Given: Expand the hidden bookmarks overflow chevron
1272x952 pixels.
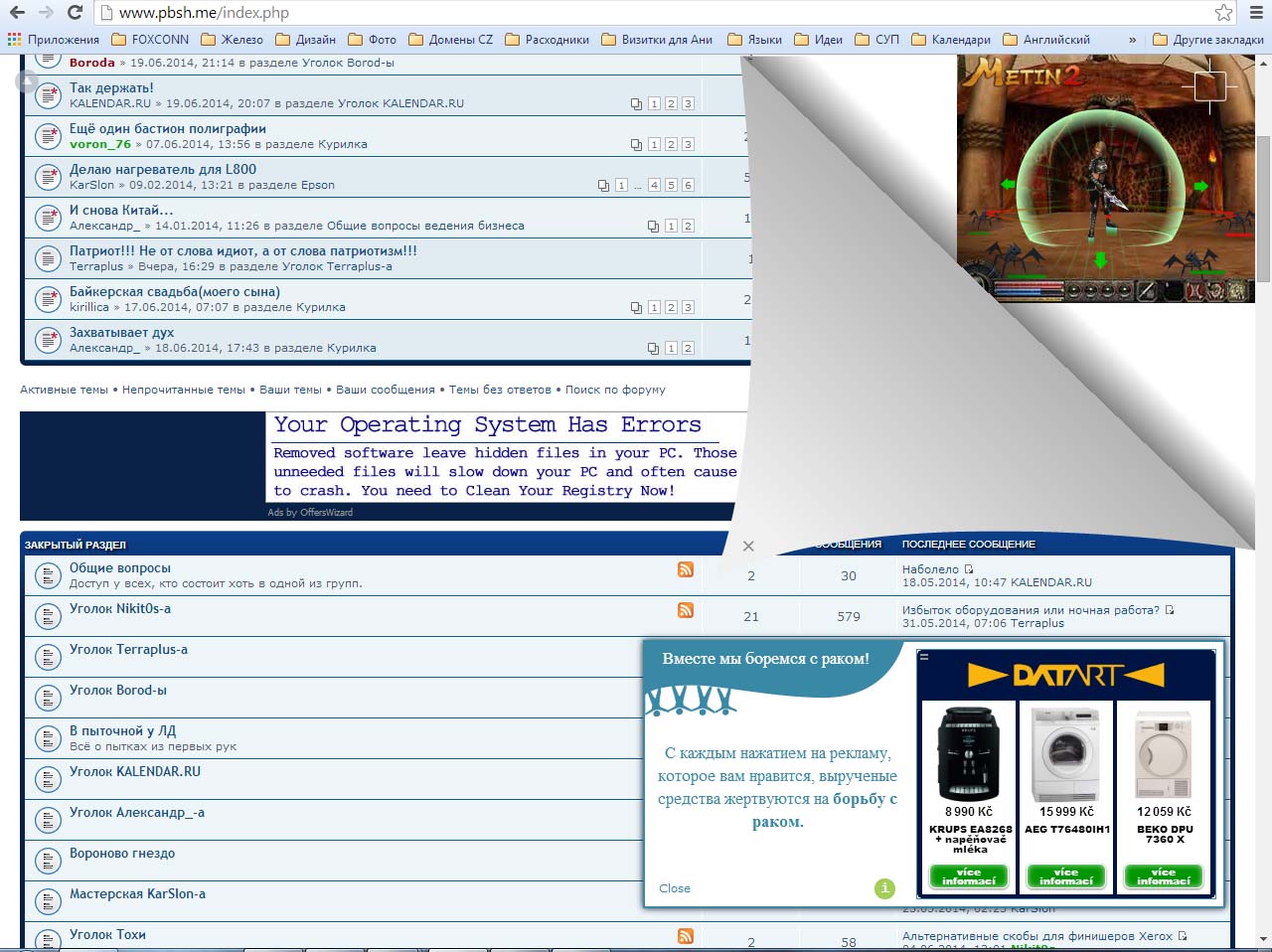Looking at the screenshot, I should pyautogui.click(x=1133, y=40).
